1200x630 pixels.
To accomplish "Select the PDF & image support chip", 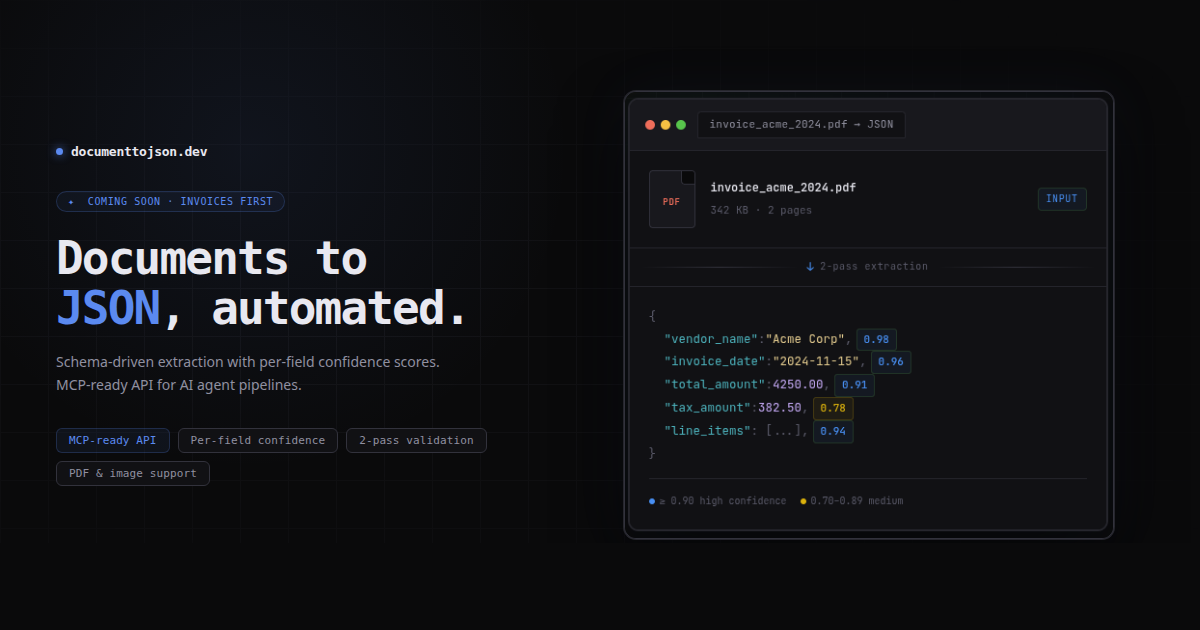I will (x=133, y=473).
